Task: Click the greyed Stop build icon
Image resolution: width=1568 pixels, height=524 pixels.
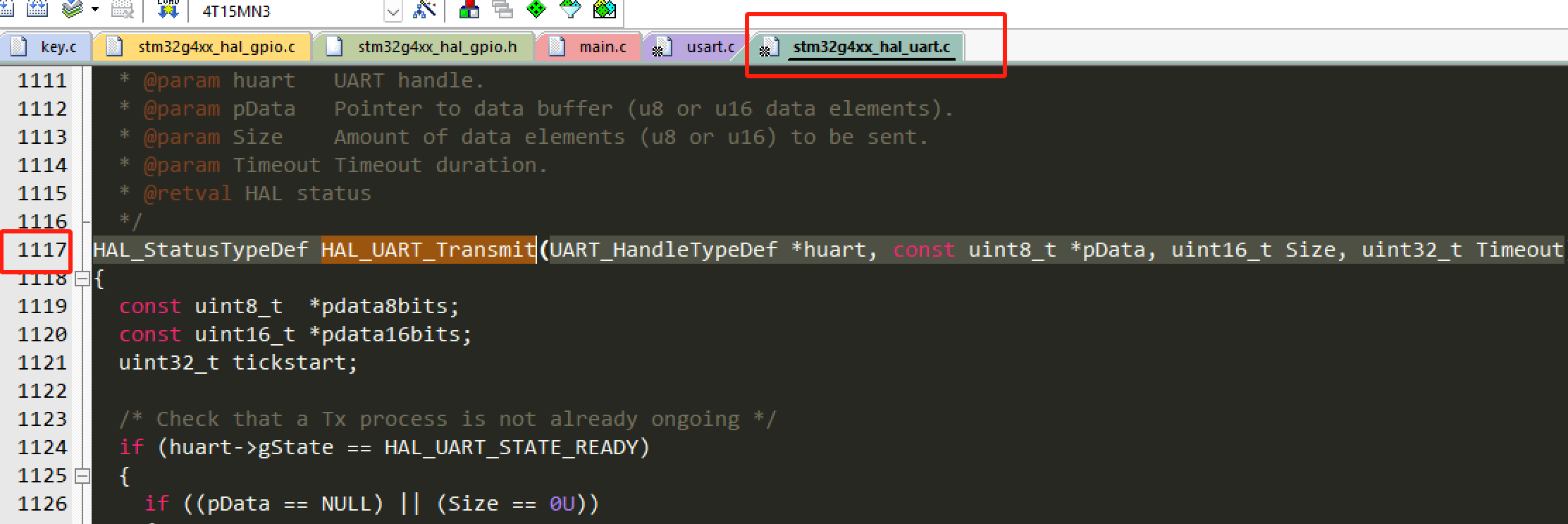Action: point(123,8)
